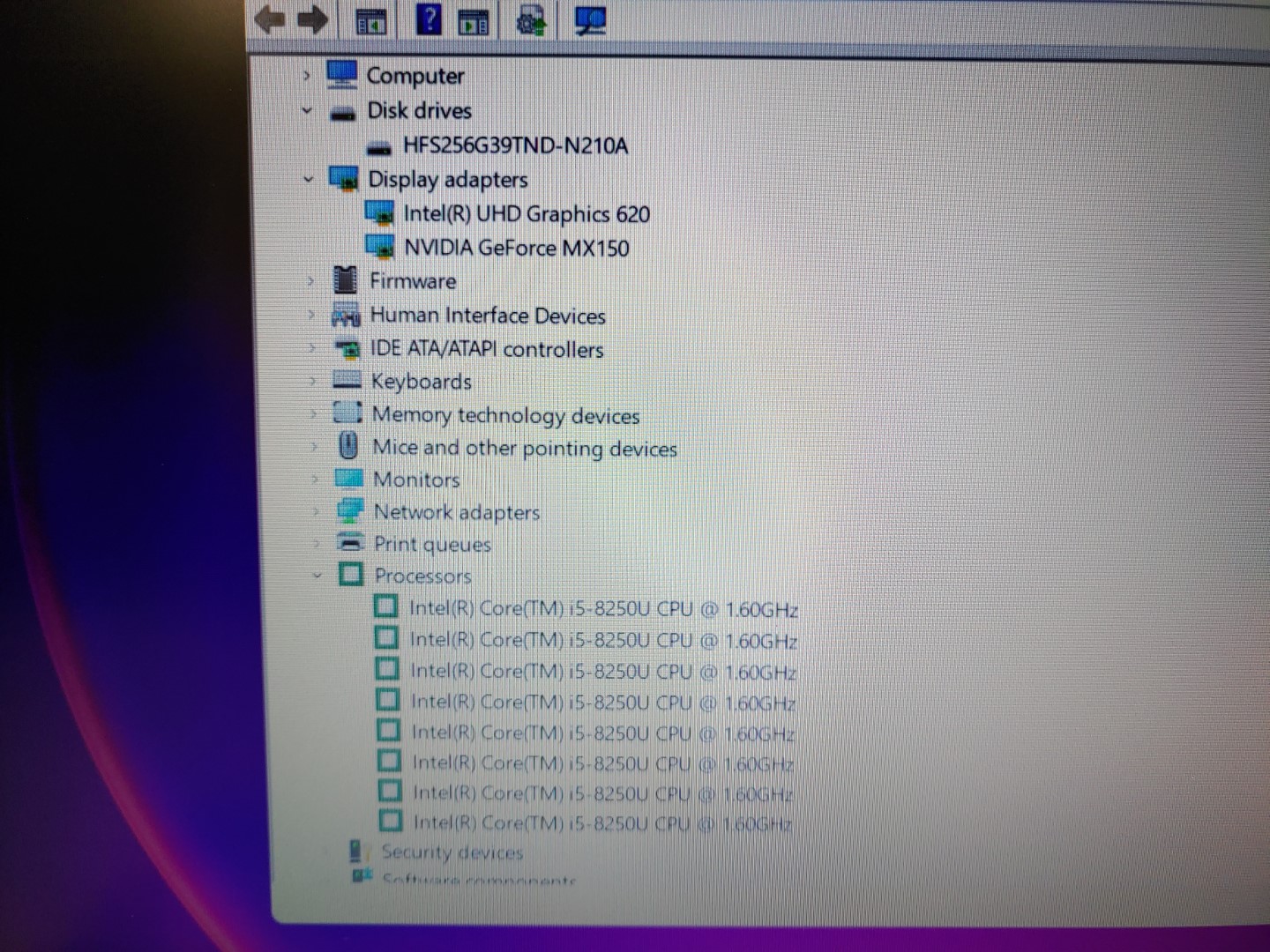Click the Keyboards icon

coord(347,381)
